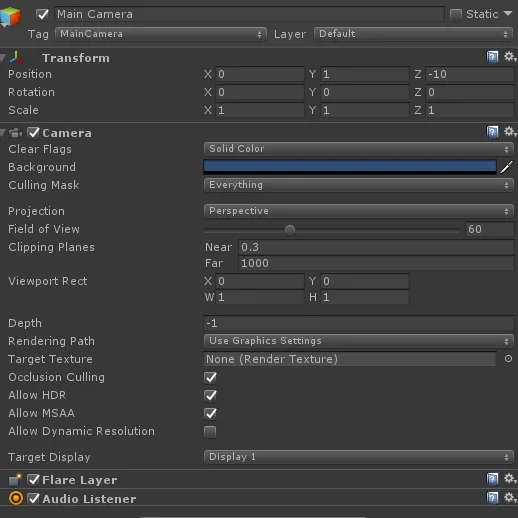
Task: Pick background color with eyedropper icon
Action: coord(506,167)
